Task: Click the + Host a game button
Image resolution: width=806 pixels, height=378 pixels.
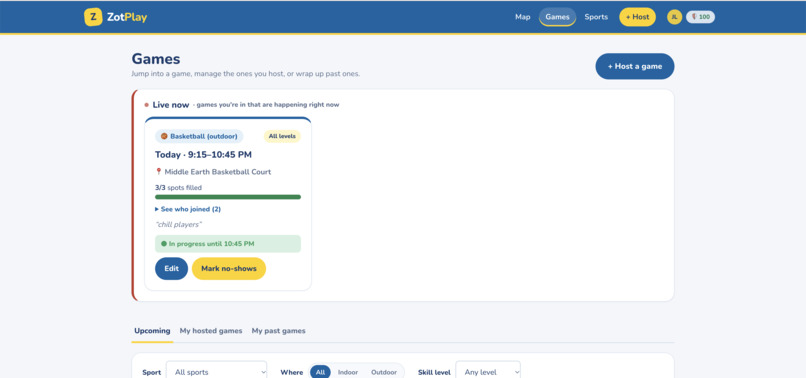Action: tap(635, 66)
